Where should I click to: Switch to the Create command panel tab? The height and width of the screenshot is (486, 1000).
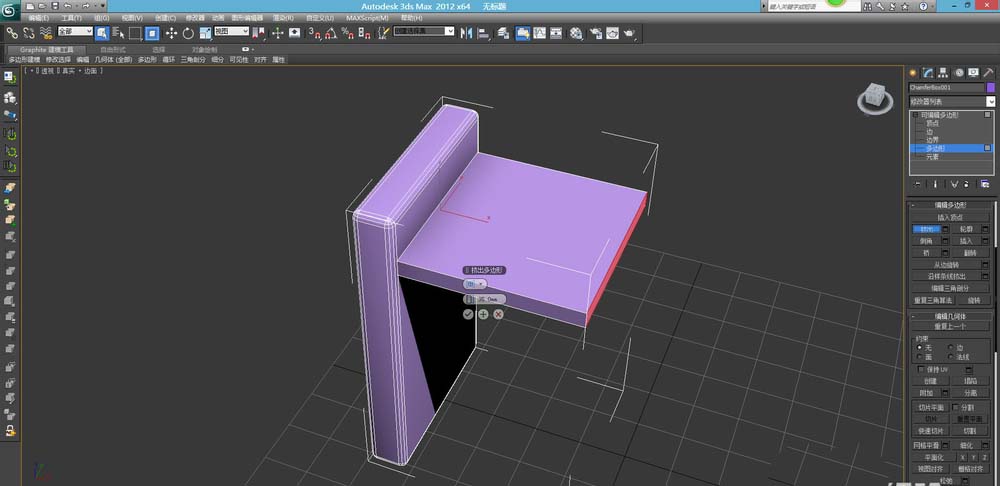click(913, 73)
